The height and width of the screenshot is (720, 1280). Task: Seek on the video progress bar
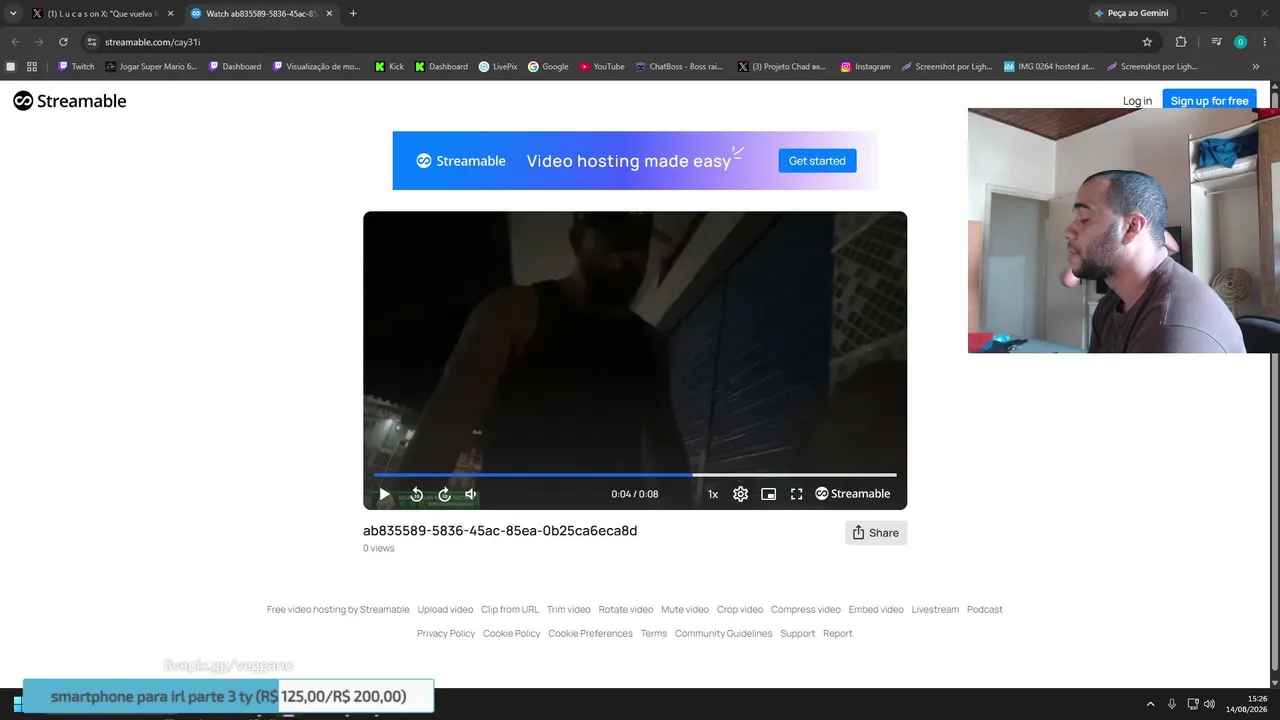coord(635,475)
